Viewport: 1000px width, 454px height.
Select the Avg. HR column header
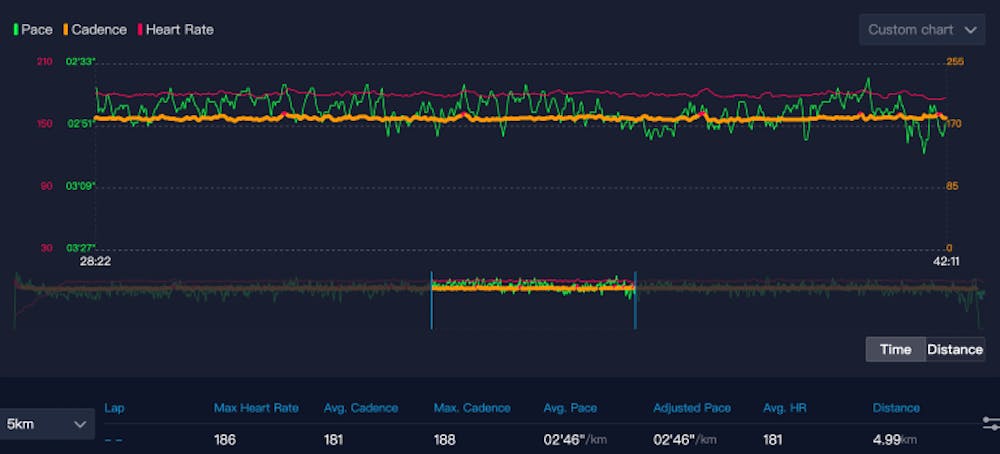point(785,408)
